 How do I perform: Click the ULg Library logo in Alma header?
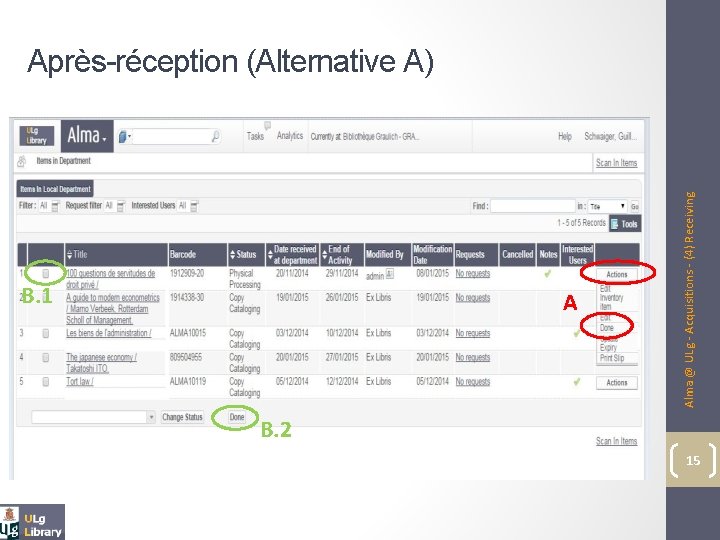pos(37,136)
